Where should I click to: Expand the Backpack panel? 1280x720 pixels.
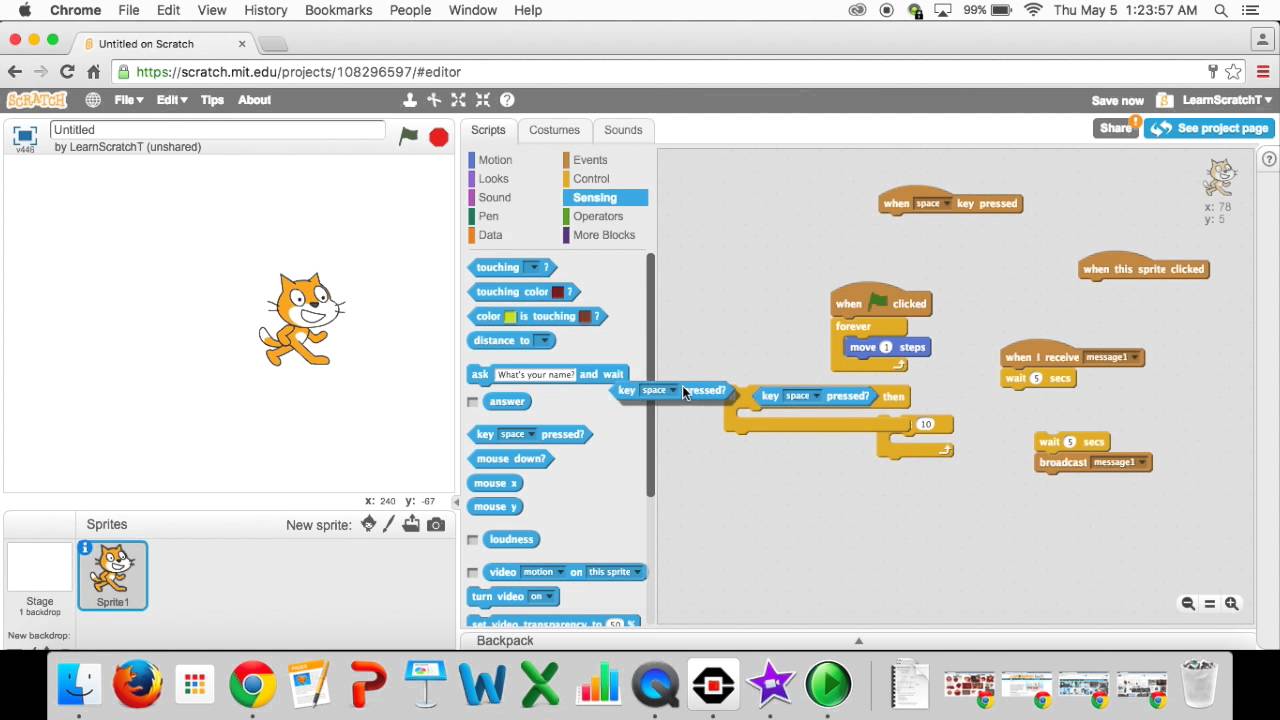[x=858, y=641]
